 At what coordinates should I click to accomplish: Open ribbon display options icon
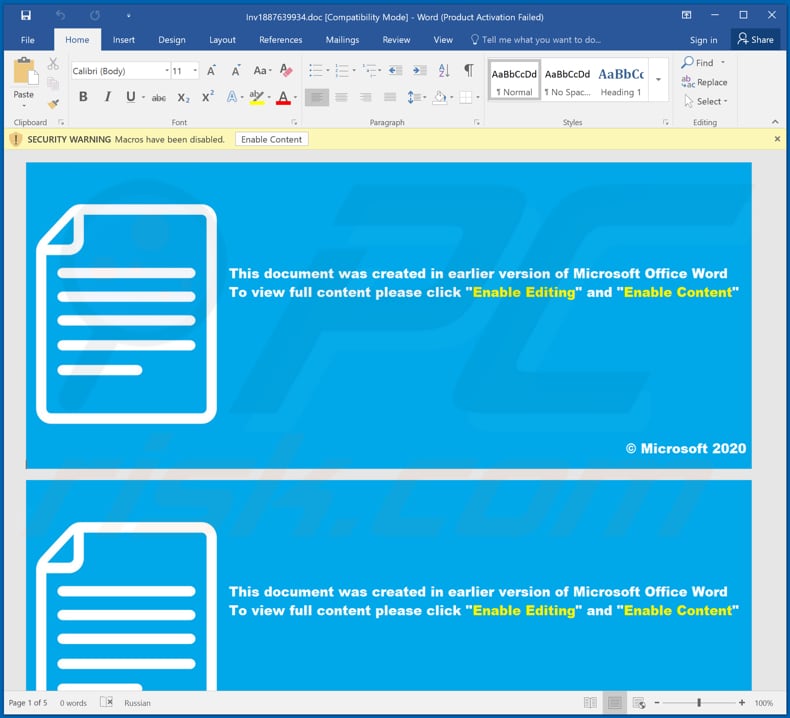[x=686, y=15]
